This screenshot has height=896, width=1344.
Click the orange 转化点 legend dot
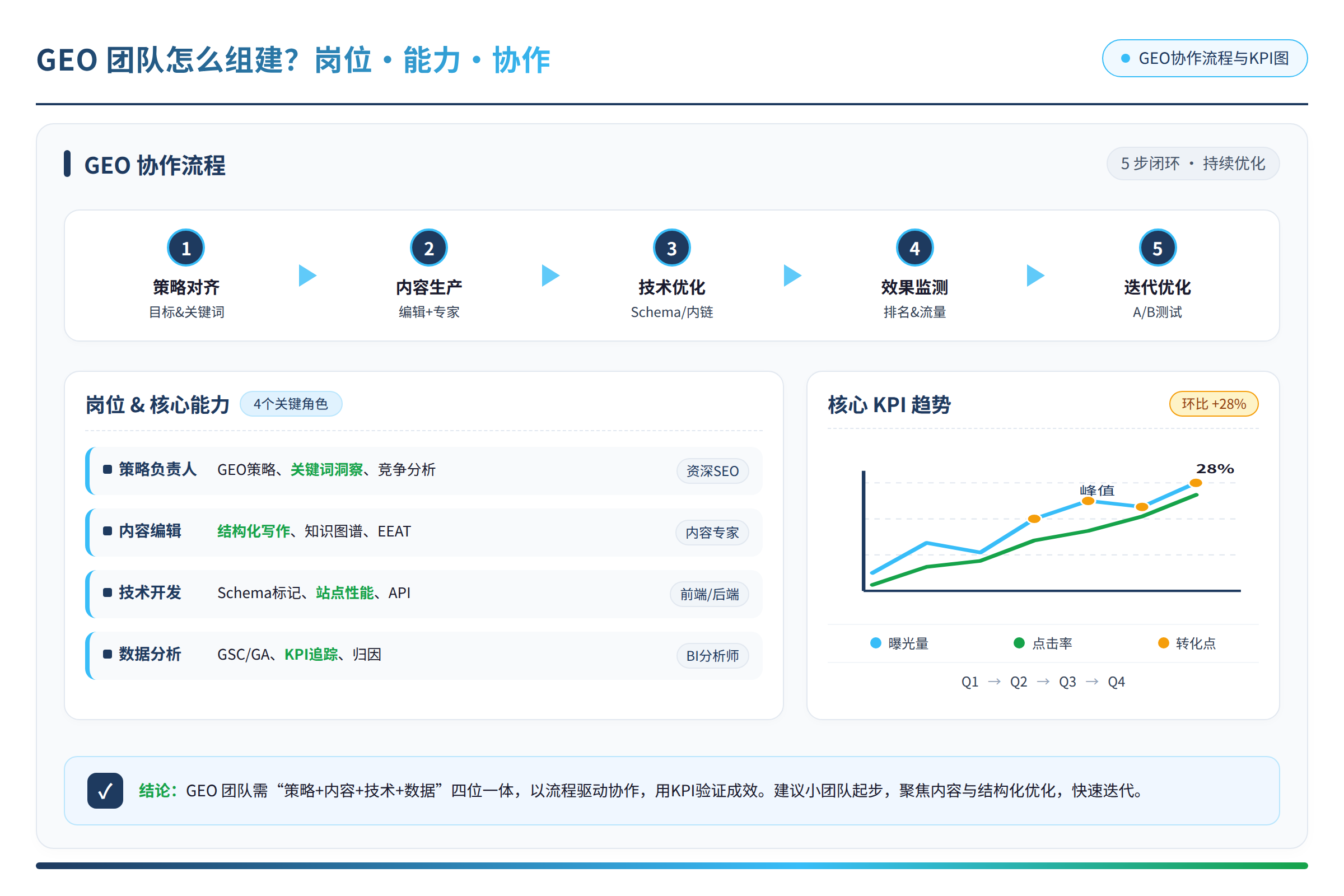tap(1163, 643)
